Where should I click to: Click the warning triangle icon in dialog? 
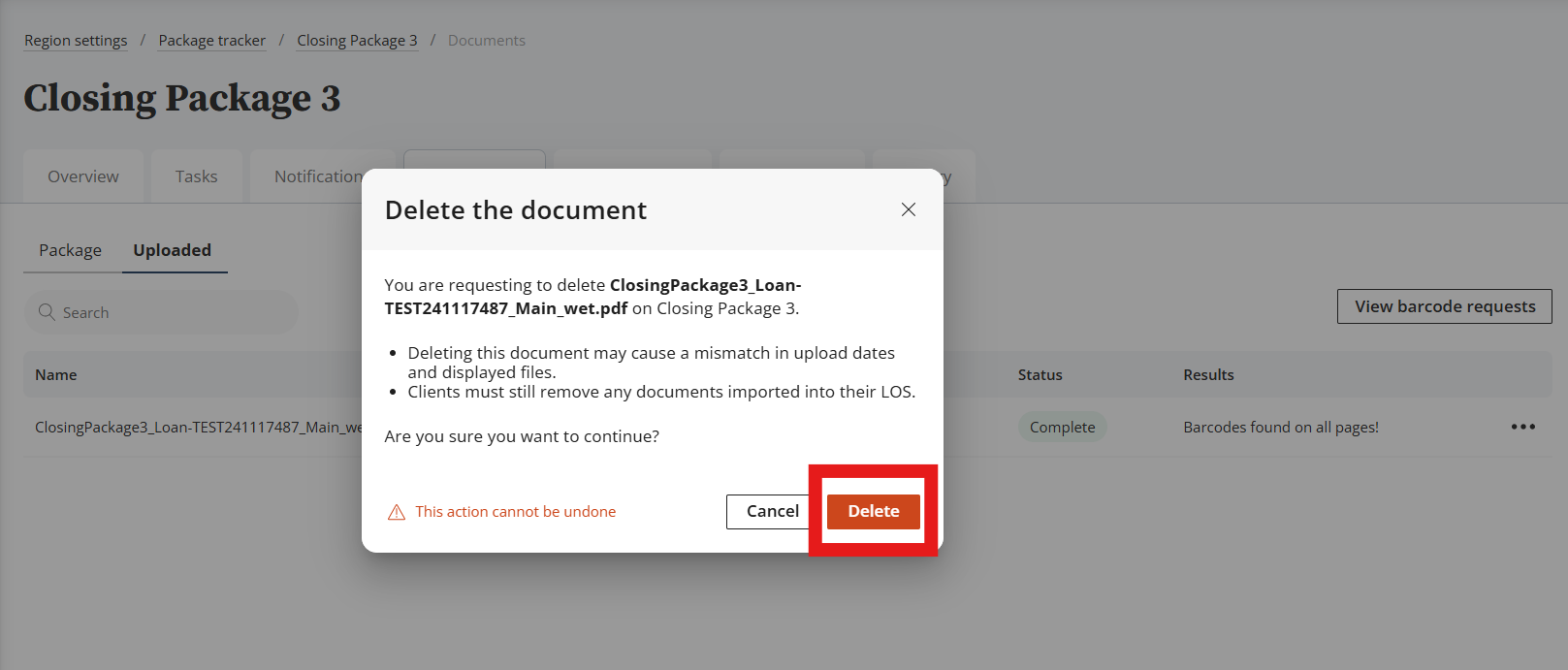tap(397, 512)
